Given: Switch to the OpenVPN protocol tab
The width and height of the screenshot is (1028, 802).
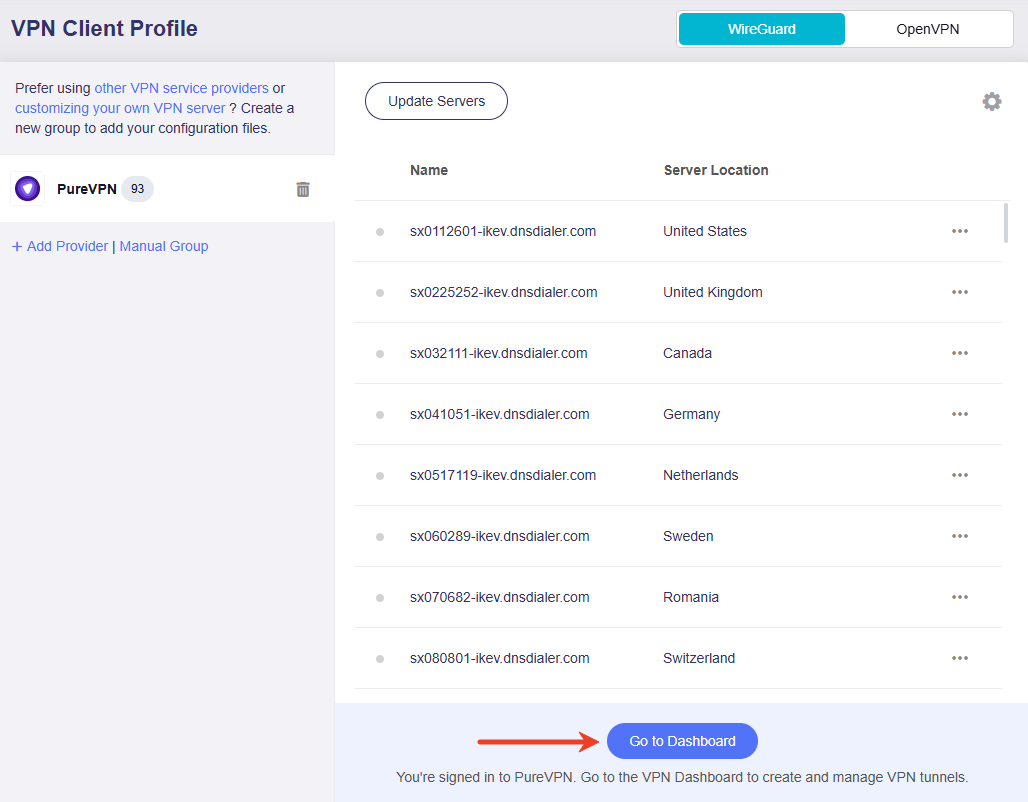Looking at the screenshot, I should point(927,29).
